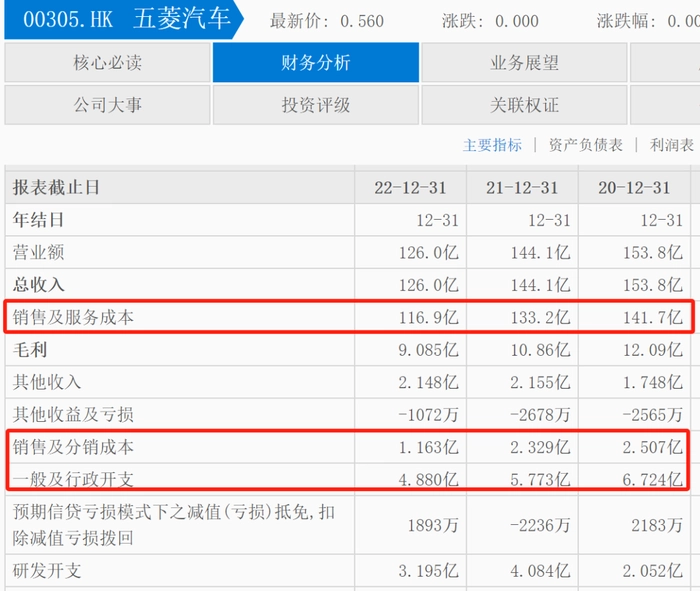
Task: Open the 关联权证 tab
Action: [x=524, y=105]
